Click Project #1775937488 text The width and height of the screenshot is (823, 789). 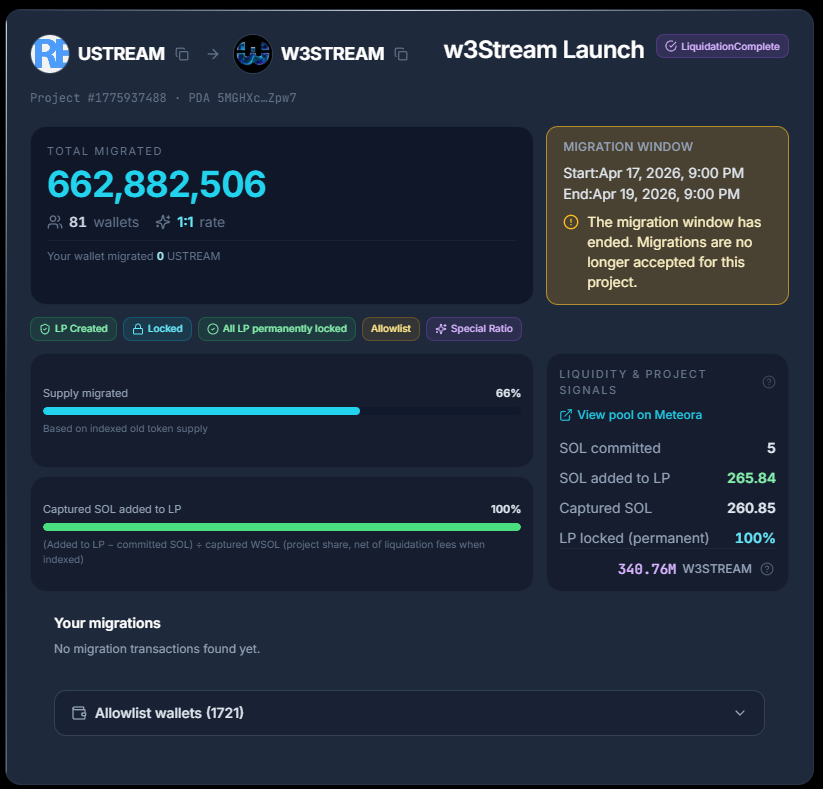click(98, 98)
